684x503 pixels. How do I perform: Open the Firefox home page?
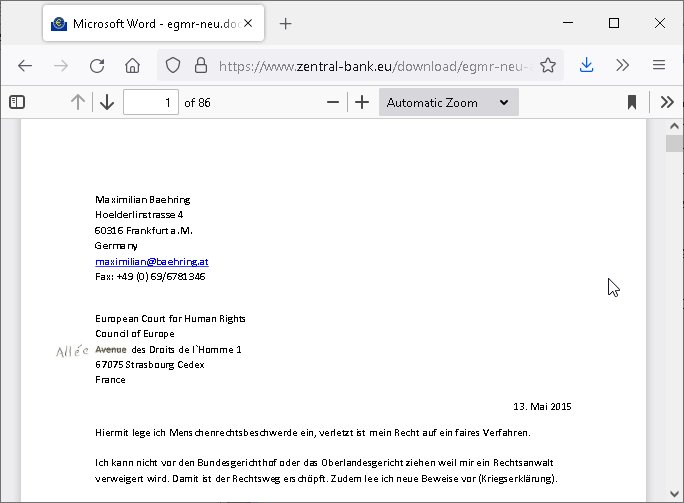[133, 66]
